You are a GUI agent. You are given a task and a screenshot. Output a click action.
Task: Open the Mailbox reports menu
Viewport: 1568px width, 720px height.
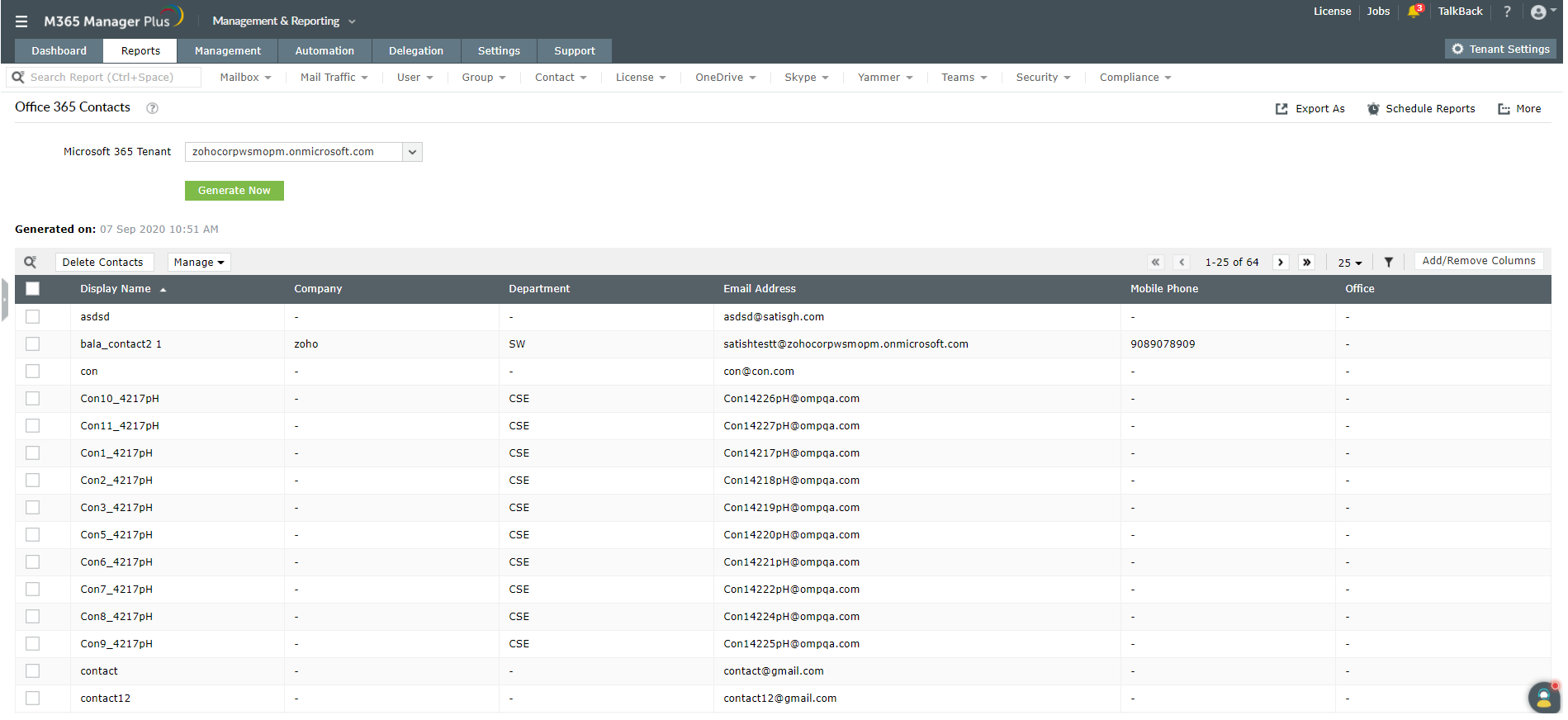pyautogui.click(x=245, y=78)
